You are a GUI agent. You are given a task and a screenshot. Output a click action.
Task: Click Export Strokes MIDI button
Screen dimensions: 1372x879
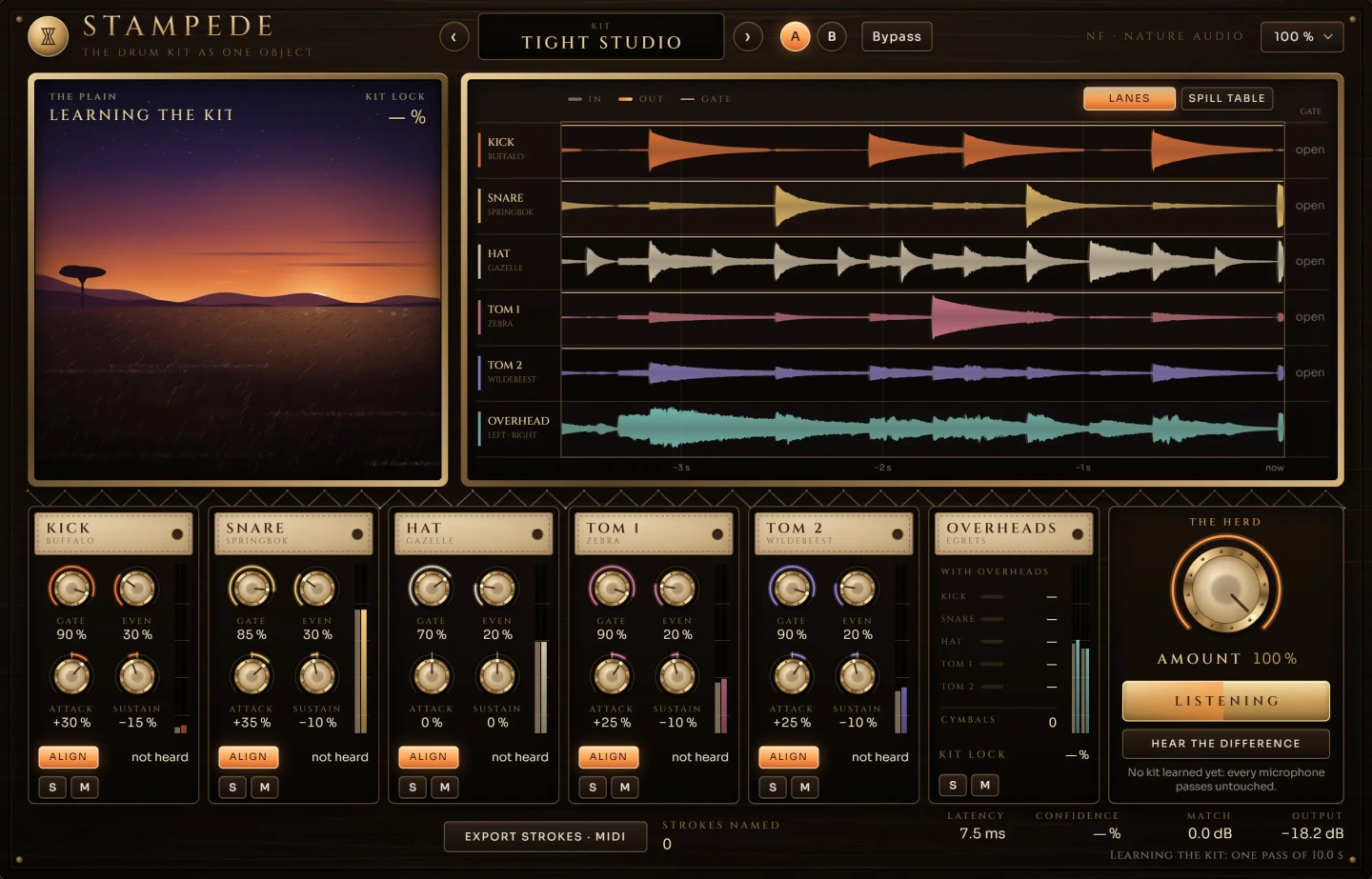[545, 836]
